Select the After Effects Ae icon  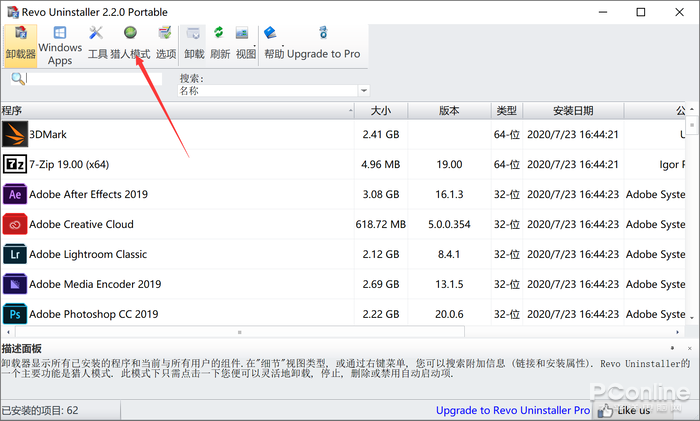tap(15, 194)
